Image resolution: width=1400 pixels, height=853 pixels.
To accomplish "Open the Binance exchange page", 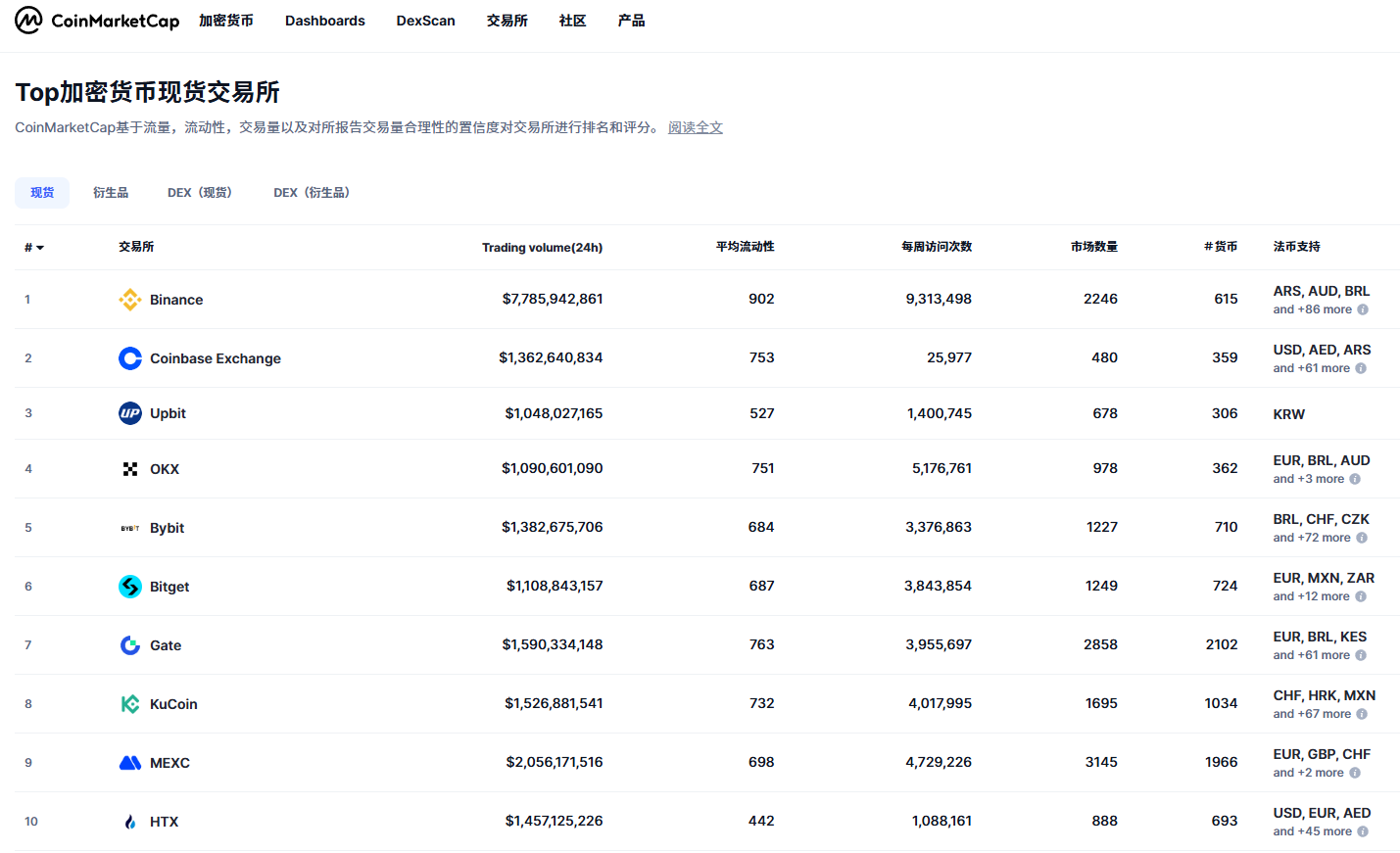I will (176, 300).
